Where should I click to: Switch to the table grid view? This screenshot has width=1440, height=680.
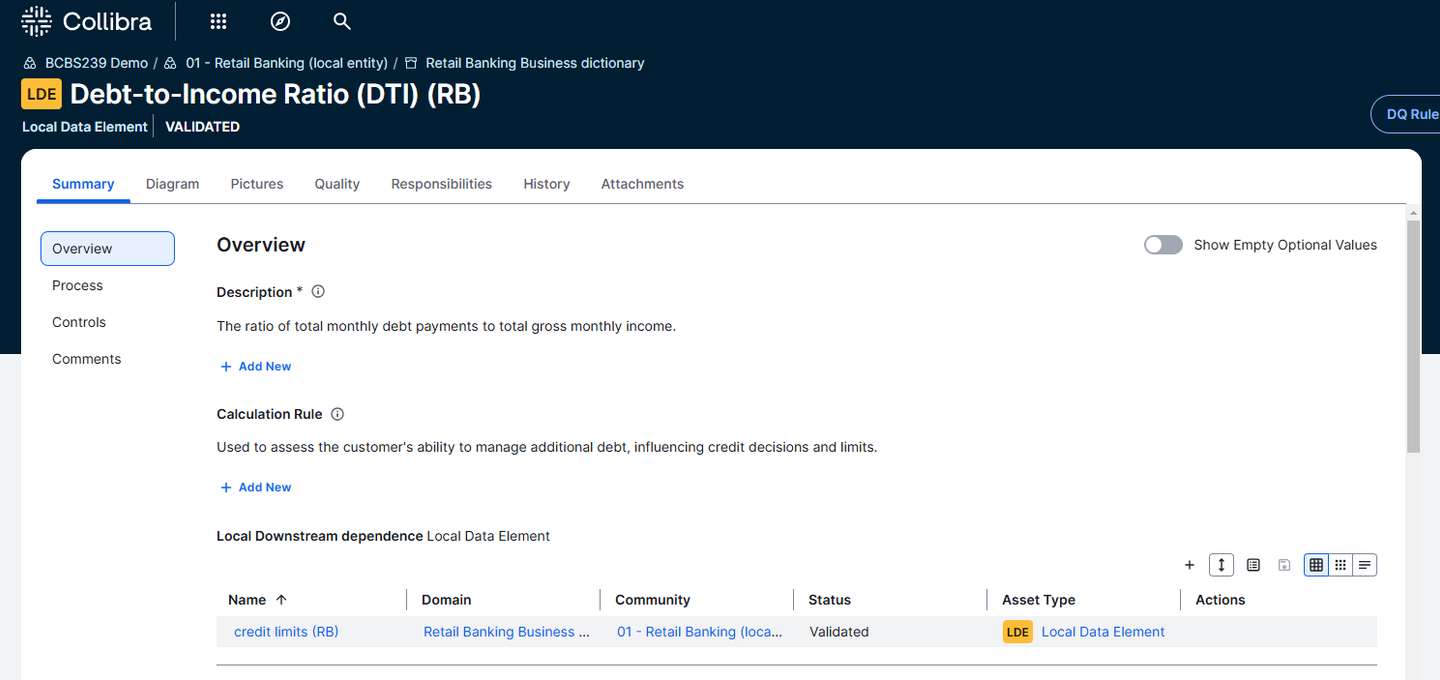1316,565
